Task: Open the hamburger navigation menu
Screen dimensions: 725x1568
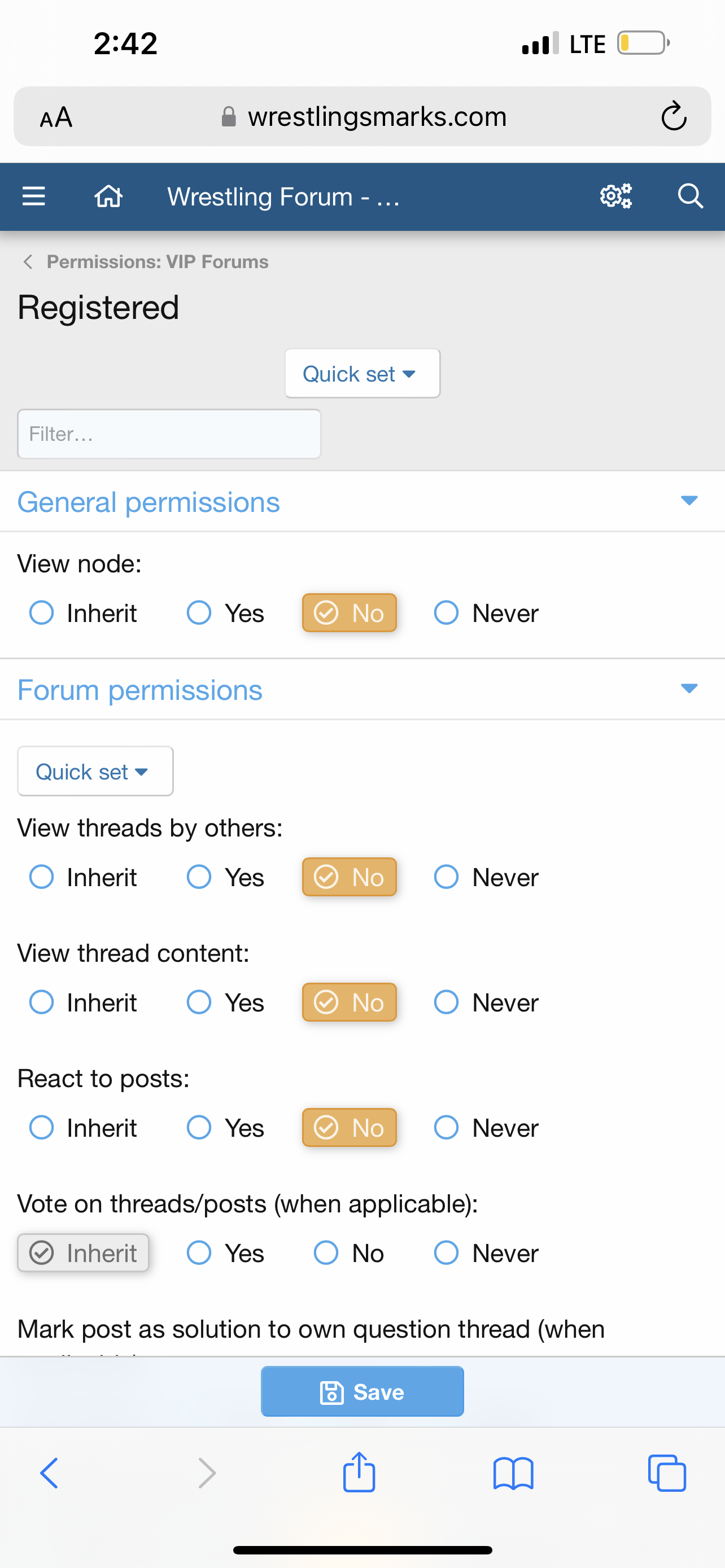Action: tap(33, 196)
